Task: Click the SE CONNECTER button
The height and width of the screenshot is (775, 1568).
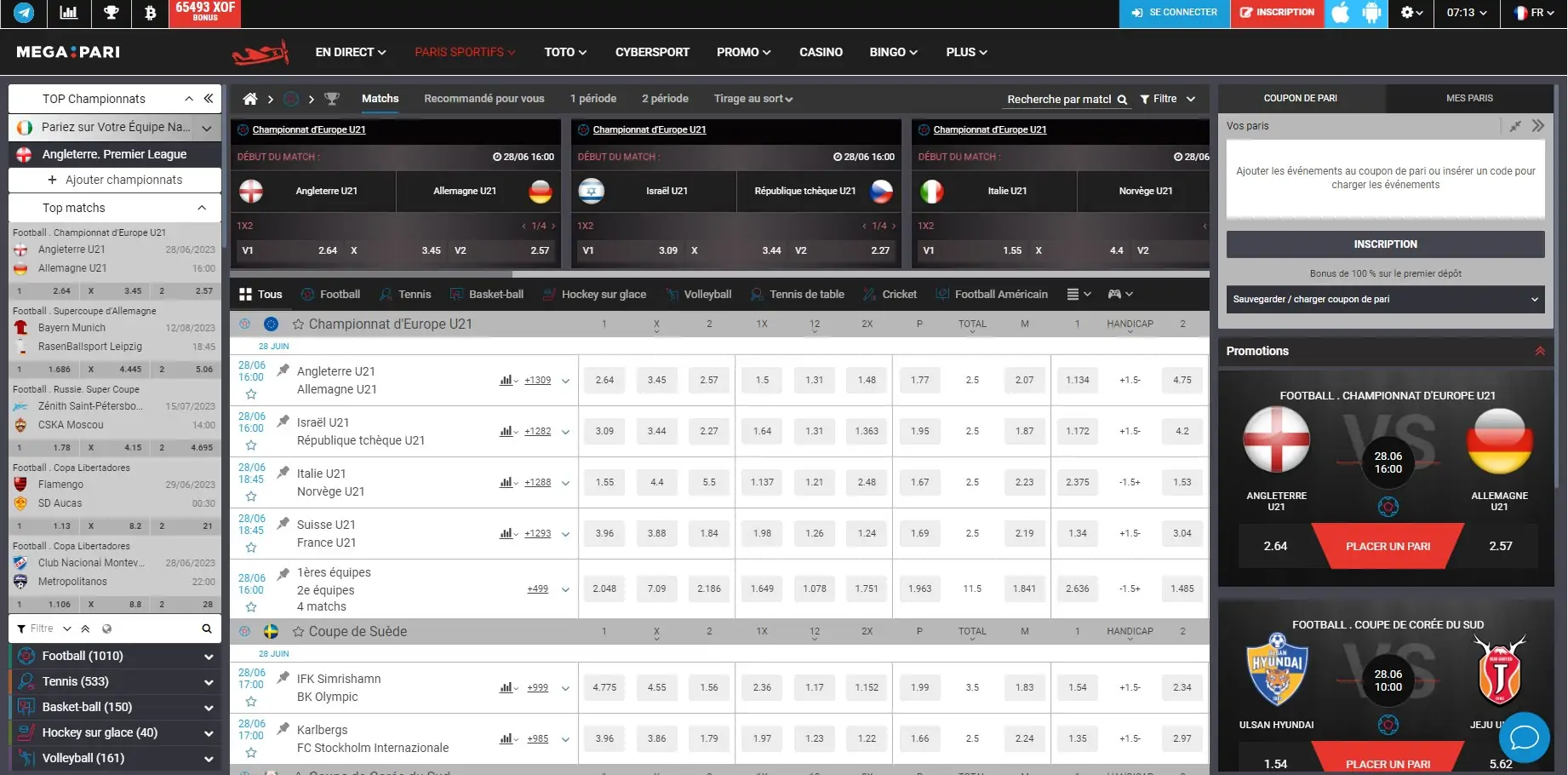Action: tap(1174, 13)
